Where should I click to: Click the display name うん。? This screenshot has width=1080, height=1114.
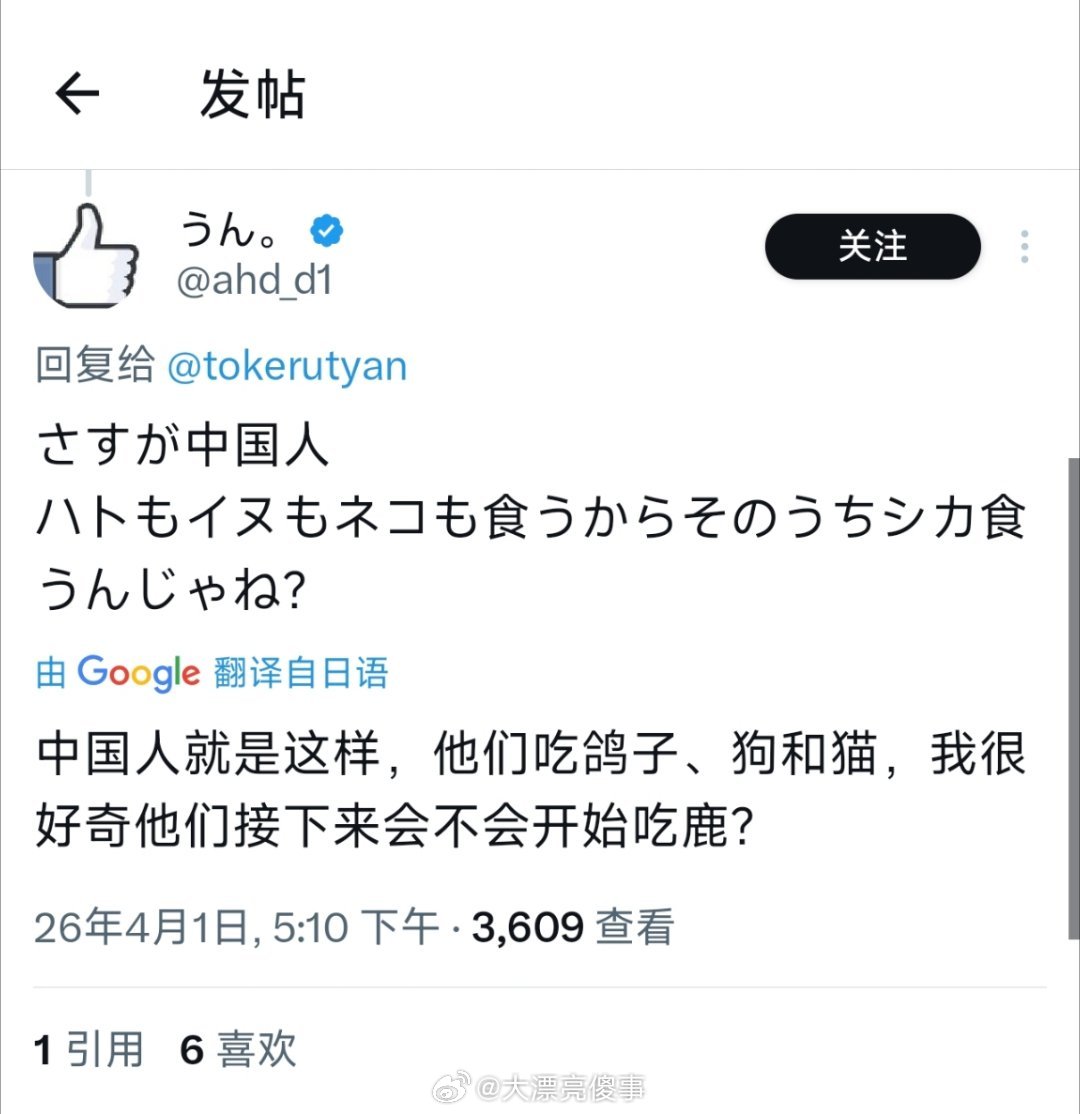tap(228, 230)
